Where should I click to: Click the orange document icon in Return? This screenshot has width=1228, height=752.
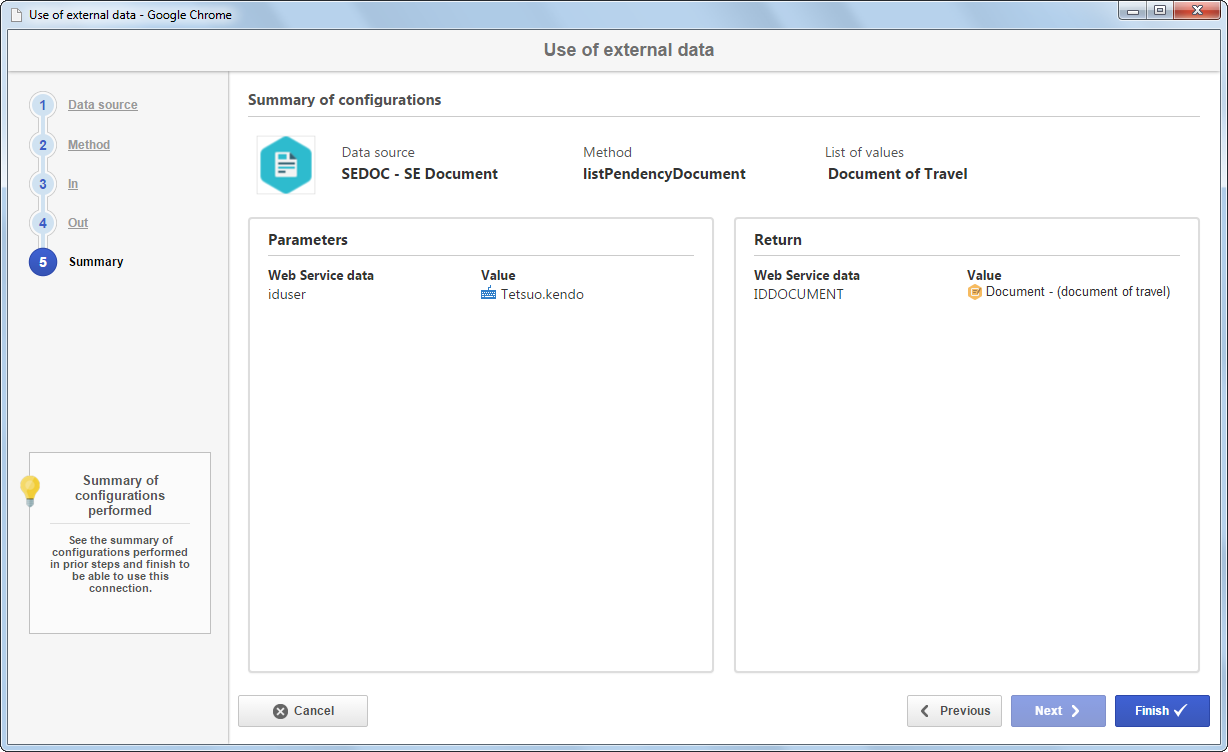974,292
